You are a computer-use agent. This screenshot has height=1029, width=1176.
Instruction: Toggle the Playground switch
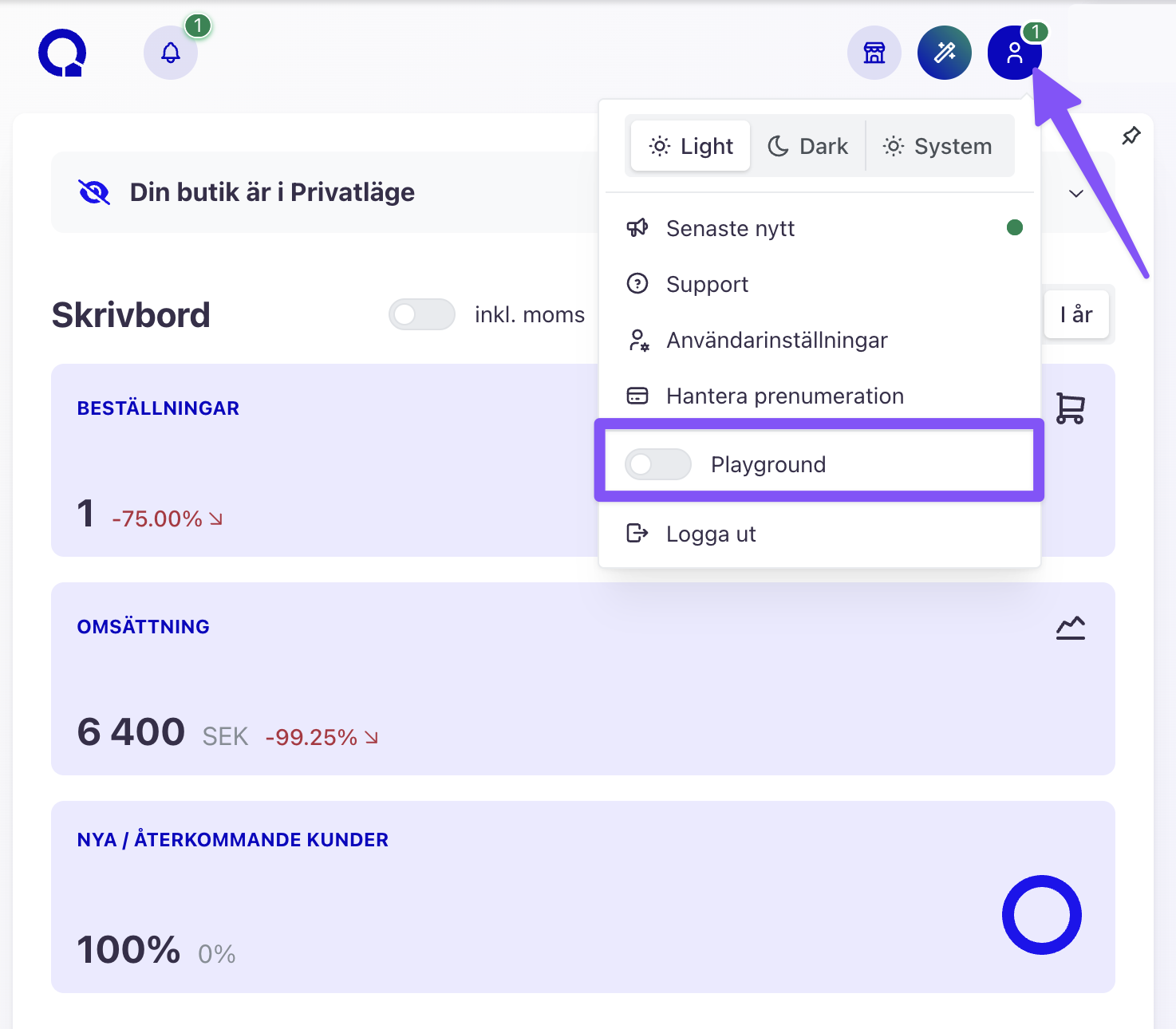[x=658, y=464]
